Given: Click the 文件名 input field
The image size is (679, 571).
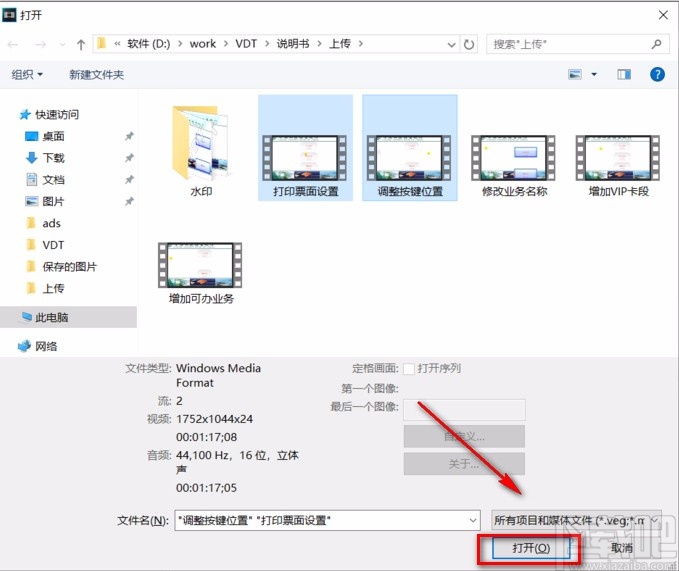Looking at the screenshot, I should (327, 520).
